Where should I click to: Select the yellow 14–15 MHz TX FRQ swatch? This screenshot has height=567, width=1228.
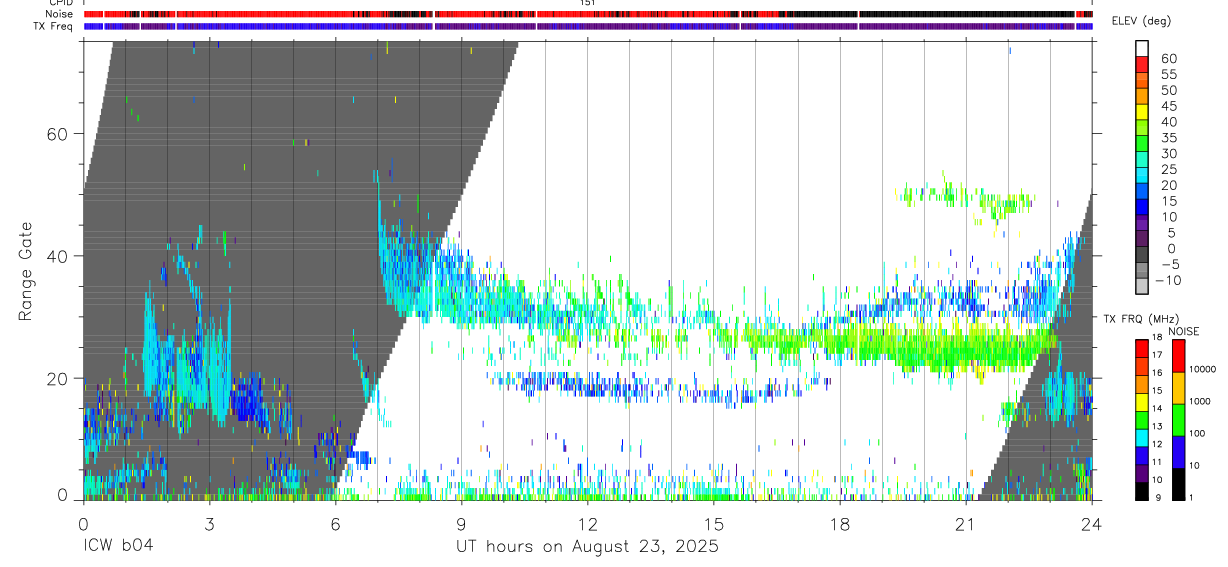click(x=1142, y=401)
